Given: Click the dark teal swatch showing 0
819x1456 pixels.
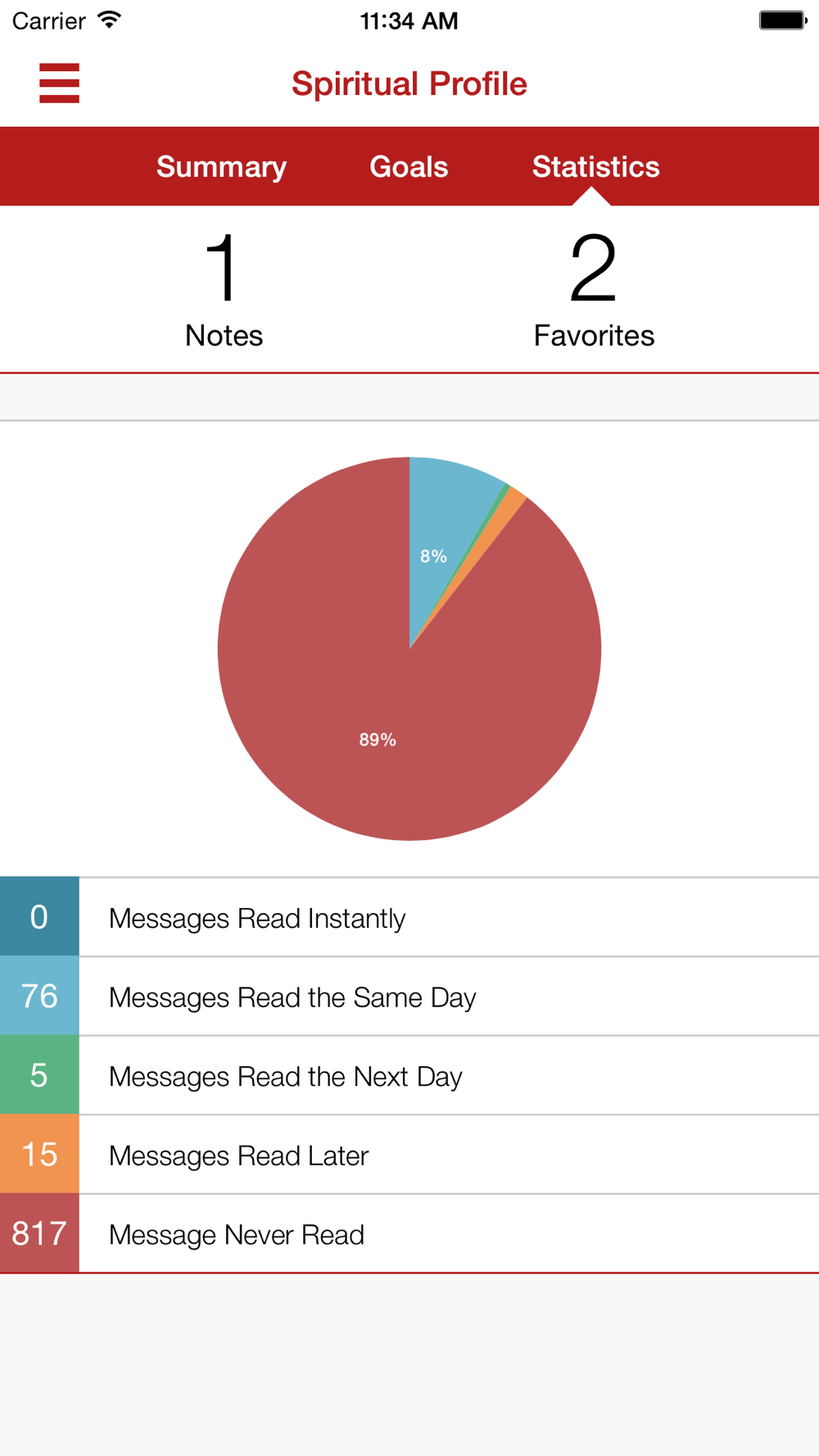Looking at the screenshot, I should click(39, 916).
